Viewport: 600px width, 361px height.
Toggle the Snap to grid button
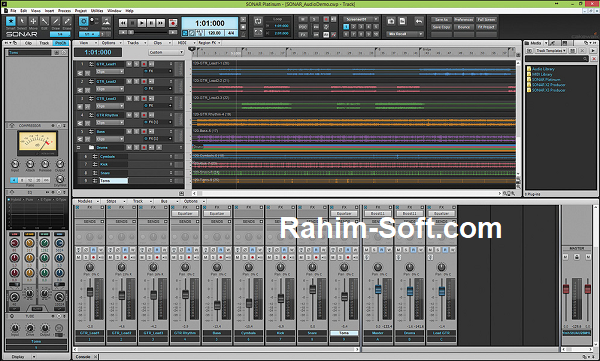(83, 21)
